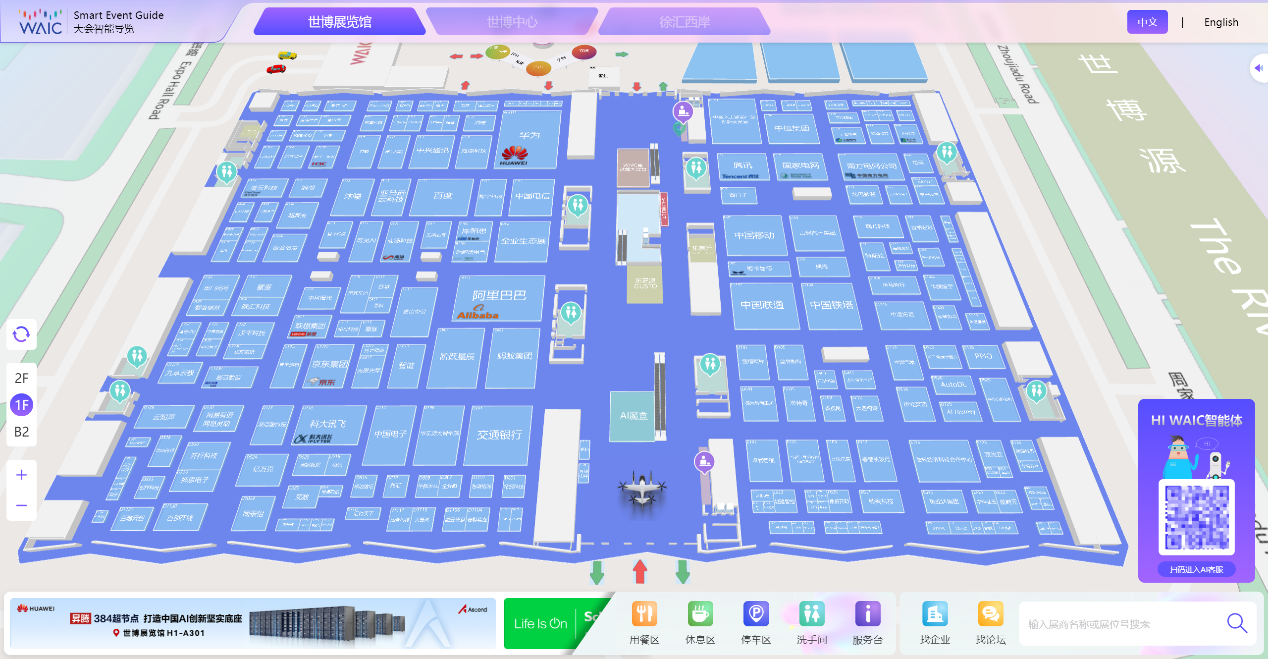The width and height of the screenshot is (1268, 659).
Task: Focus the booth name search field
Action: (x=1121, y=624)
